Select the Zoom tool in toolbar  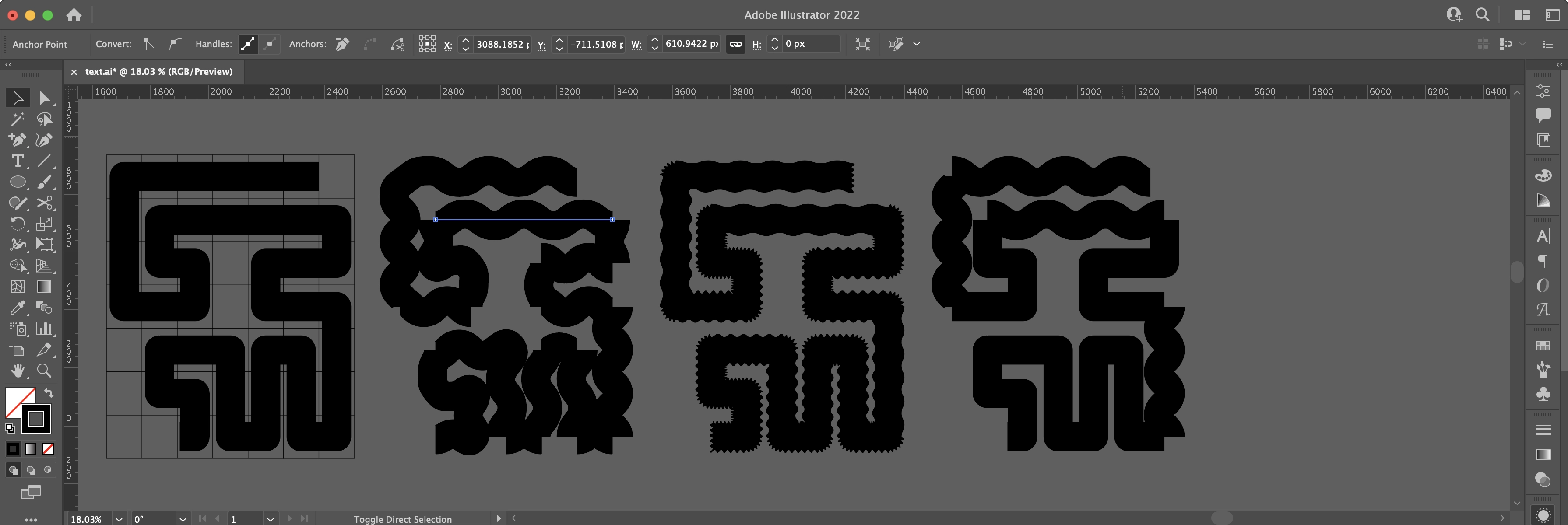click(x=44, y=370)
